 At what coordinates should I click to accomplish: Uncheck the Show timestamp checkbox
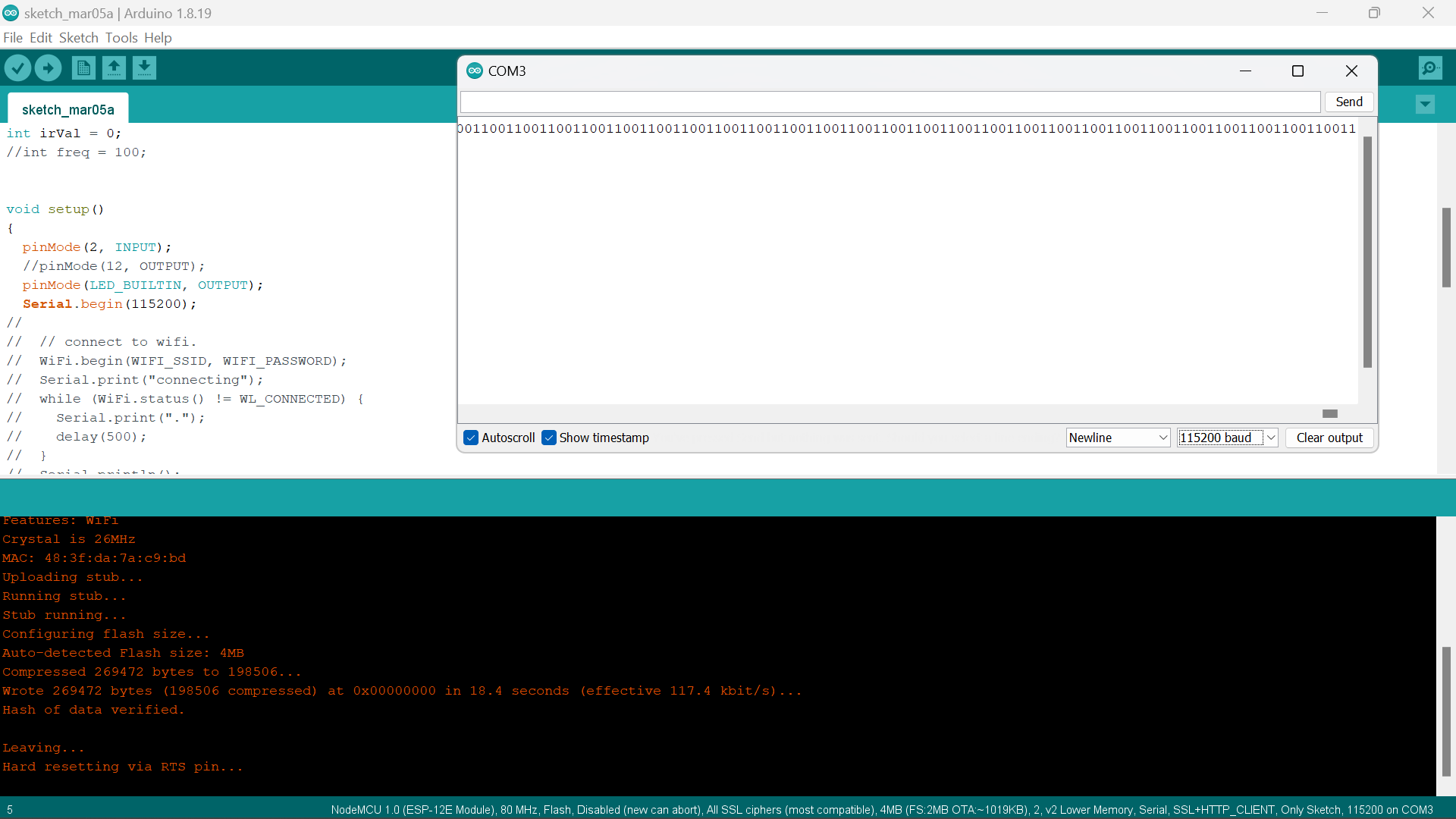pos(549,438)
